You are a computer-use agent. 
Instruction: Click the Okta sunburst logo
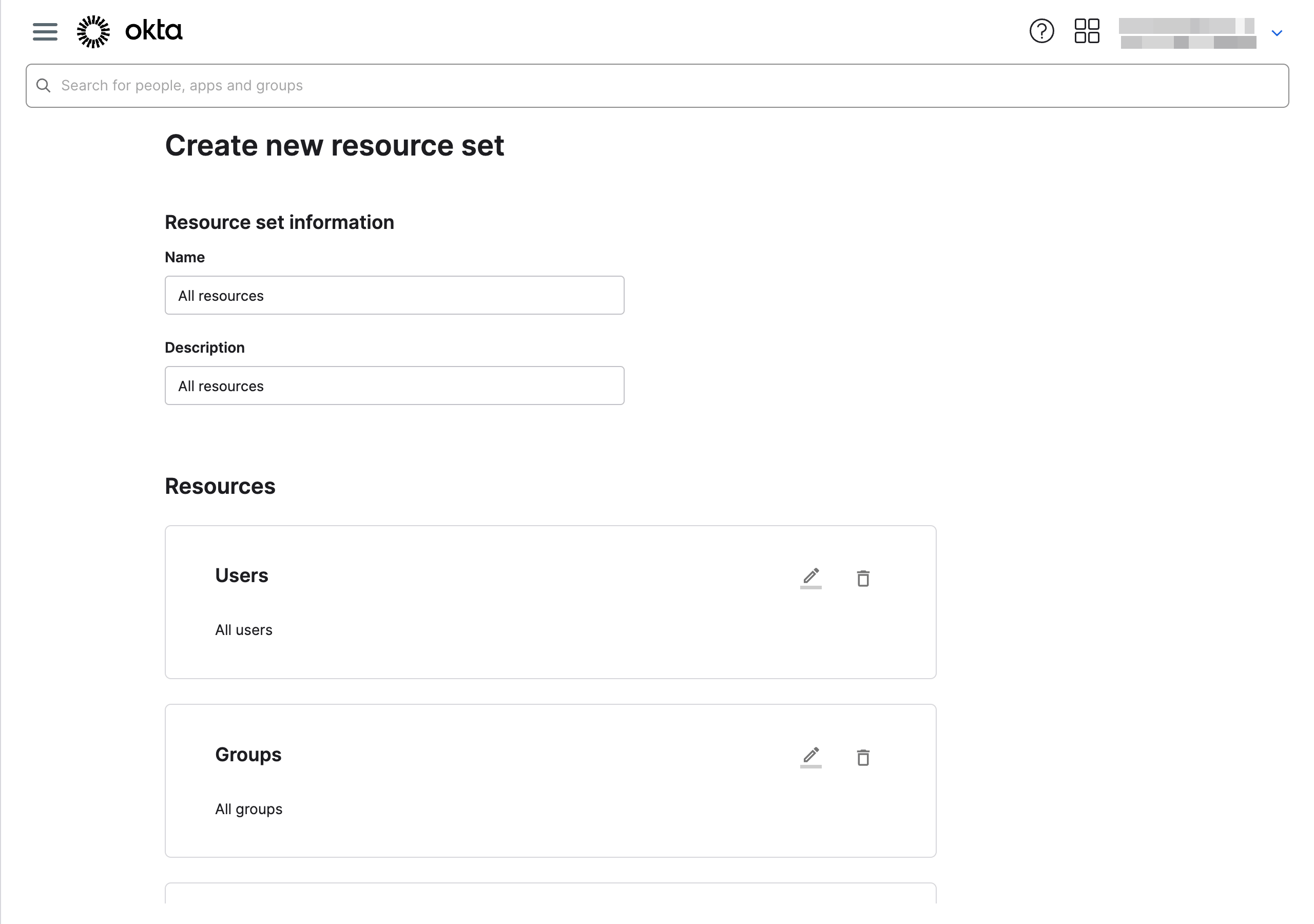(93, 31)
